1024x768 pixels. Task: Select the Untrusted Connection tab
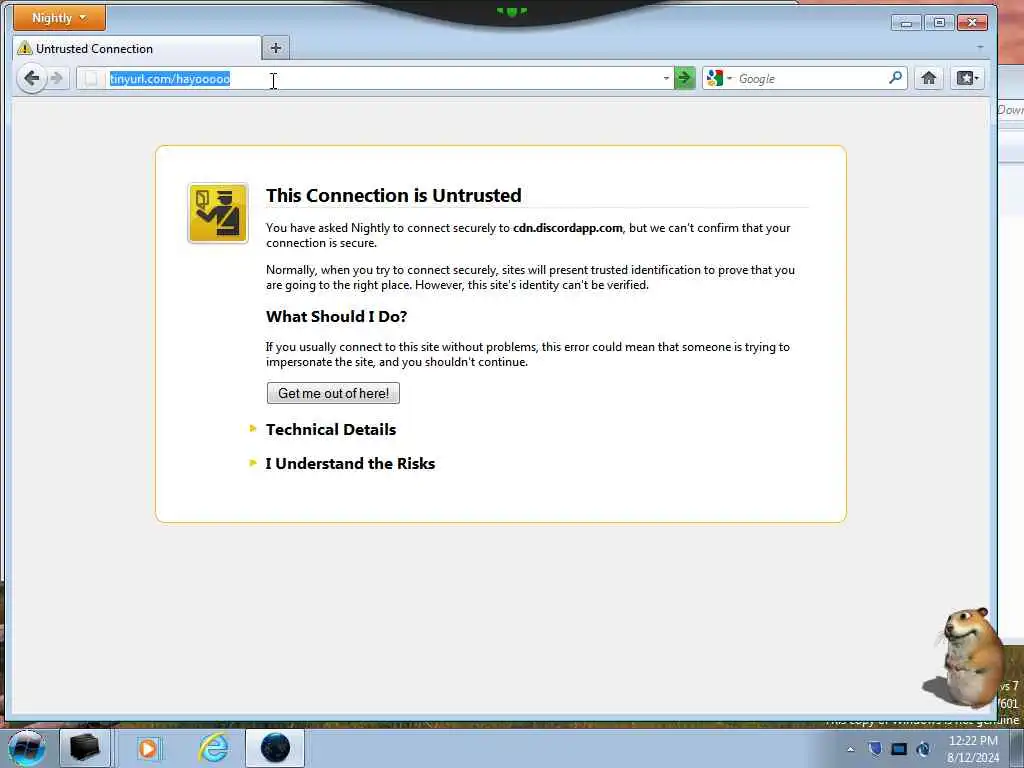click(137, 48)
